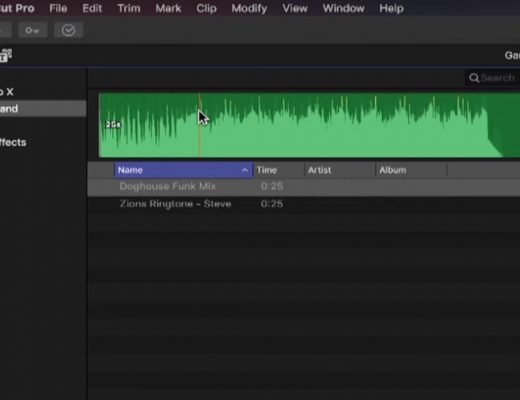Open the Modify menu
The height and width of the screenshot is (400, 520).
pyautogui.click(x=249, y=8)
